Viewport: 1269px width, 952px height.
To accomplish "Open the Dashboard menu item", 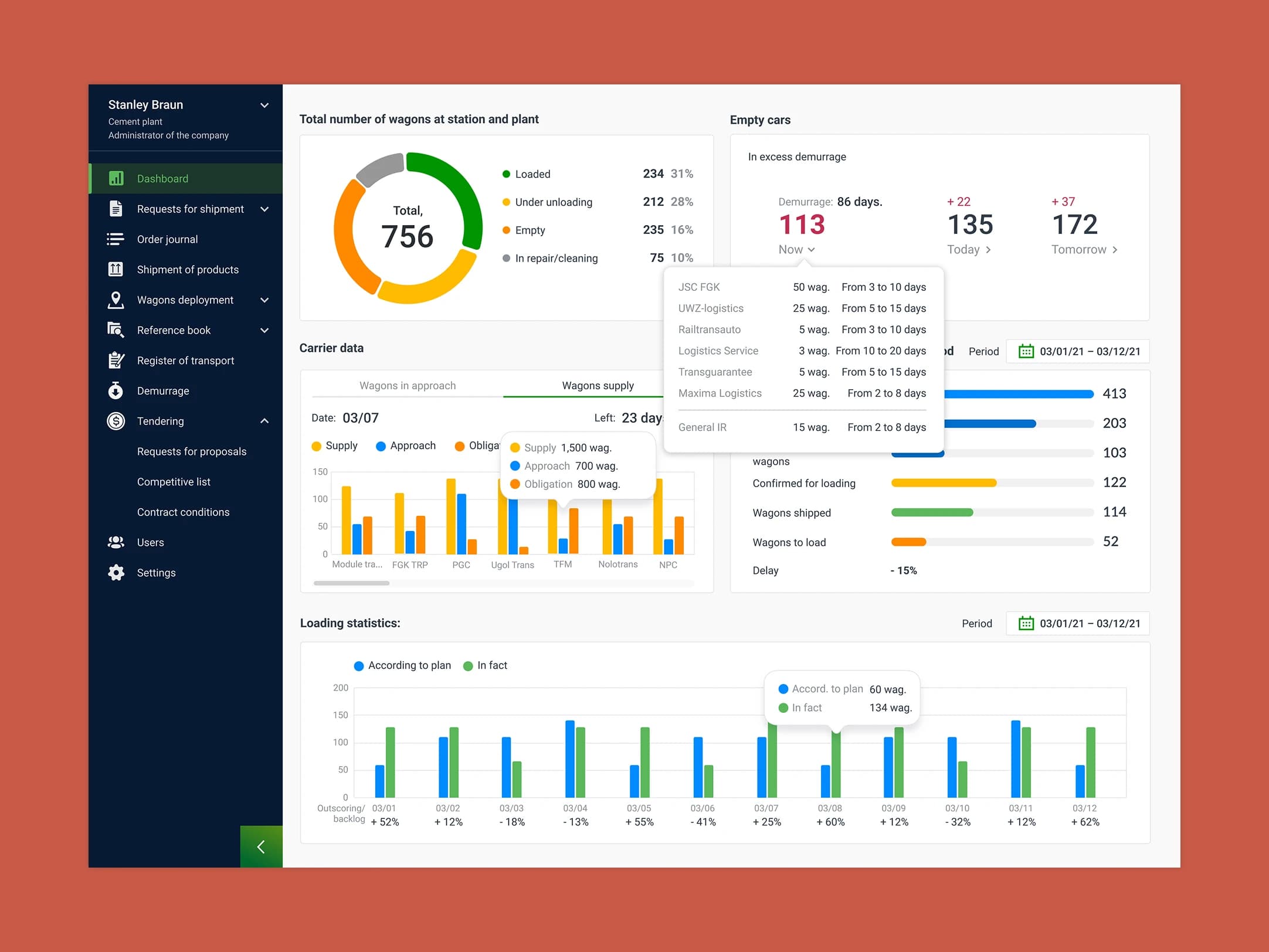I will (186, 178).
